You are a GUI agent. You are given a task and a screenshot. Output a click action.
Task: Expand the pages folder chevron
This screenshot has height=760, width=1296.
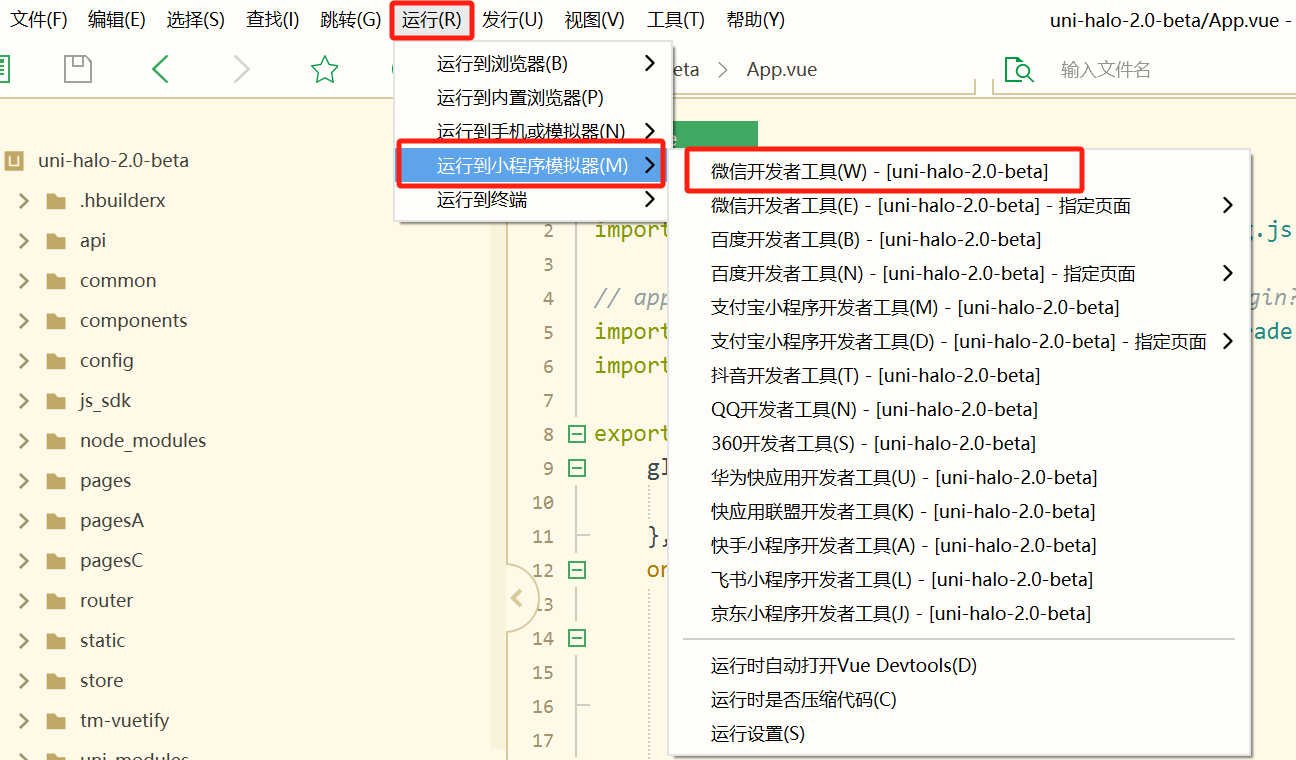[24, 481]
